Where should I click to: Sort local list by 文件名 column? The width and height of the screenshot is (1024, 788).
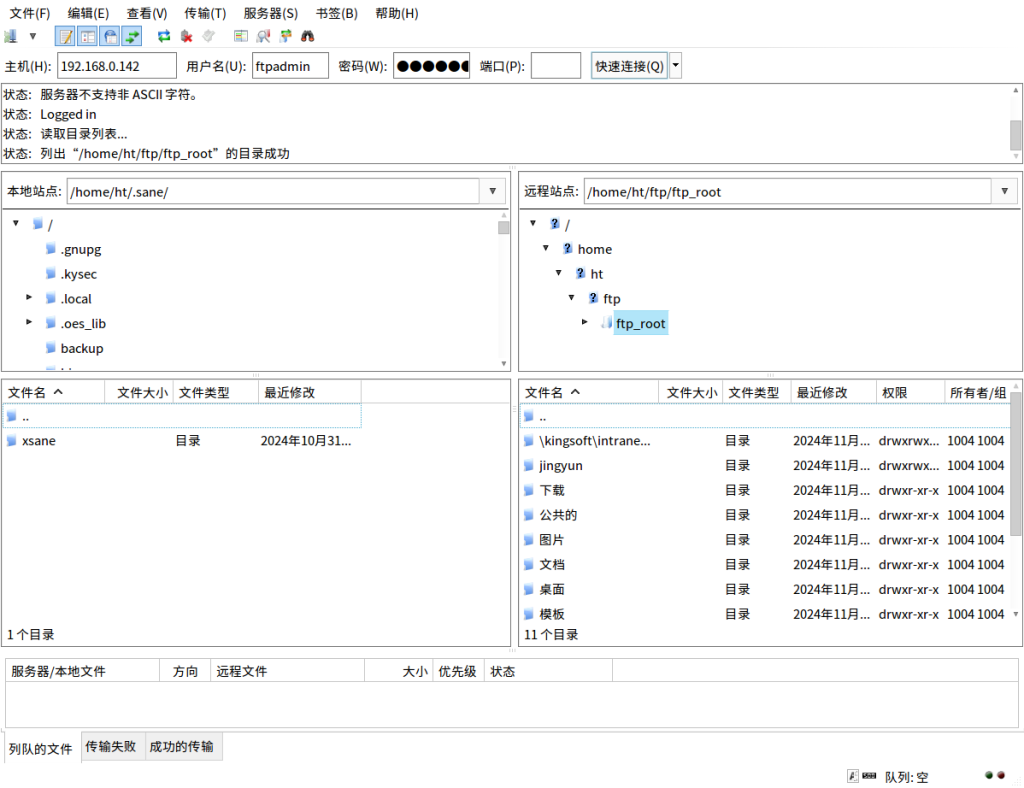pyautogui.click(x=54, y=392)
